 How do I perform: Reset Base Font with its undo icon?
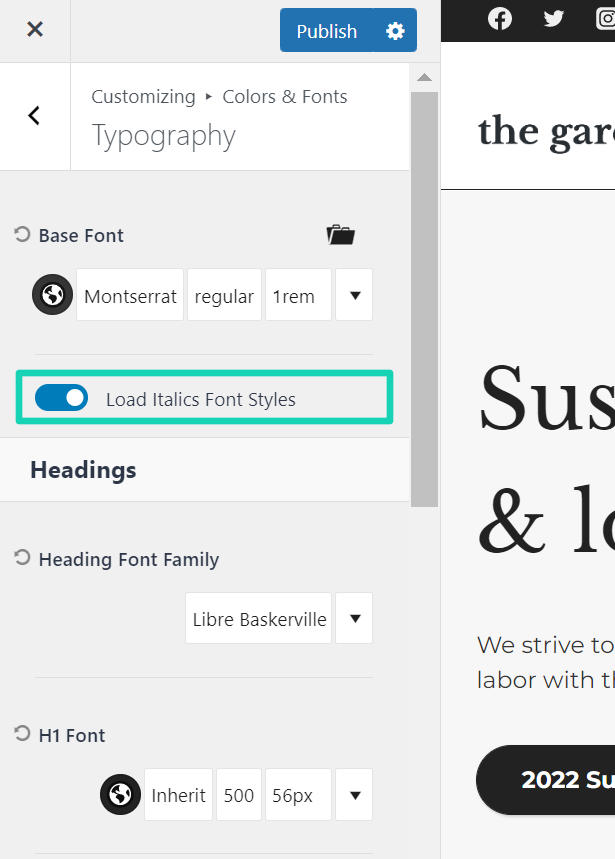click(22, 235)
